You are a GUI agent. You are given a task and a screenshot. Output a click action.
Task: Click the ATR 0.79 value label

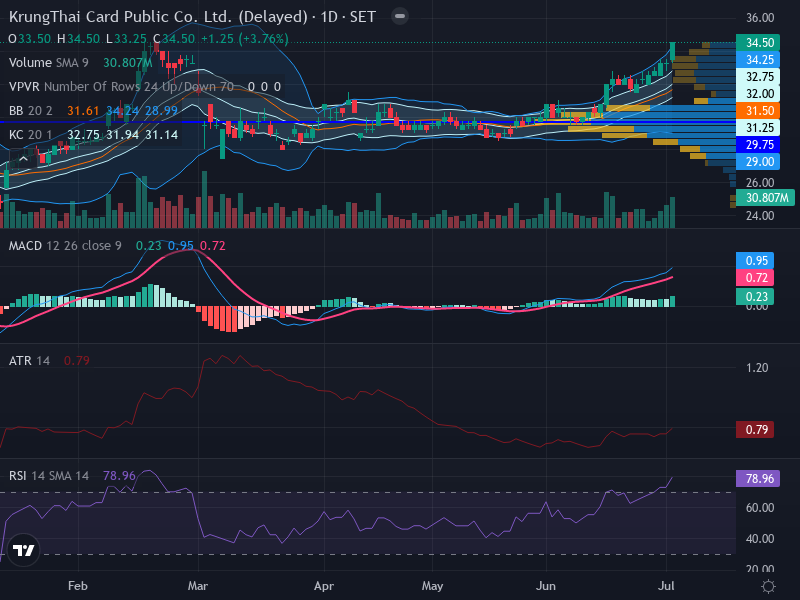coord(755,430)
